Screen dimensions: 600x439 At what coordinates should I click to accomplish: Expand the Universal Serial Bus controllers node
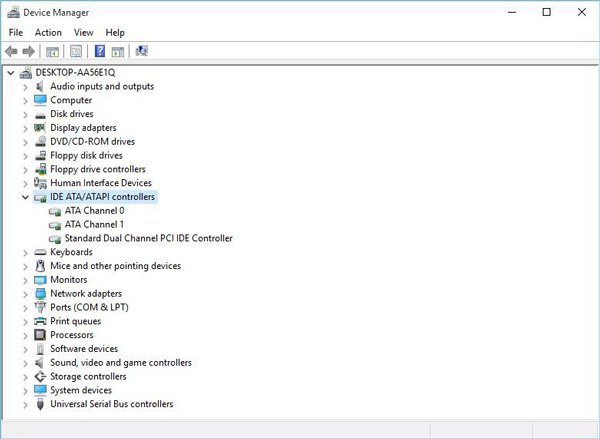click(x=25, y=404)
